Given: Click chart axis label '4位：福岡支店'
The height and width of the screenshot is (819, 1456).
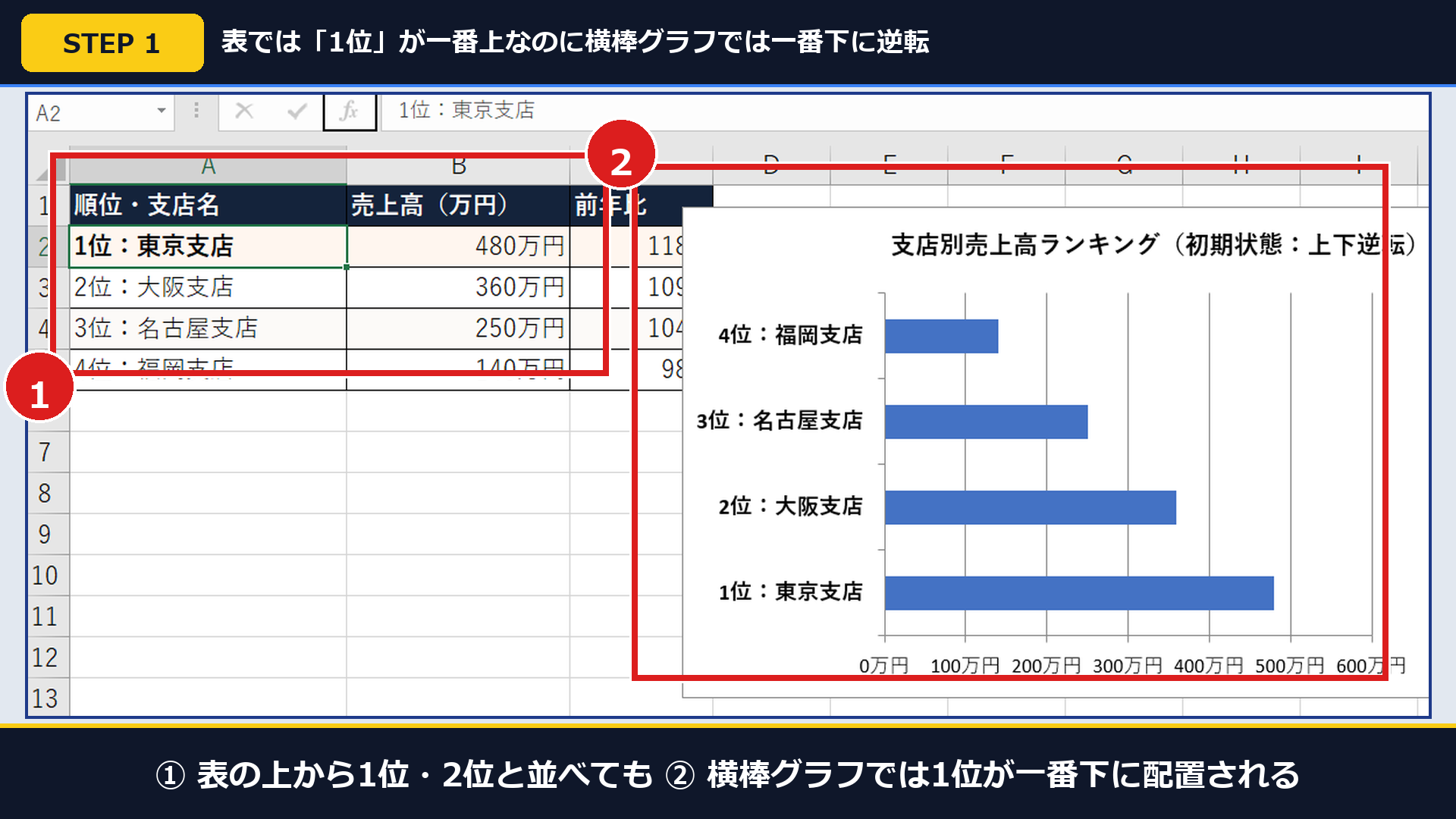Looking at the screenshot, I should tap(790, 334).
